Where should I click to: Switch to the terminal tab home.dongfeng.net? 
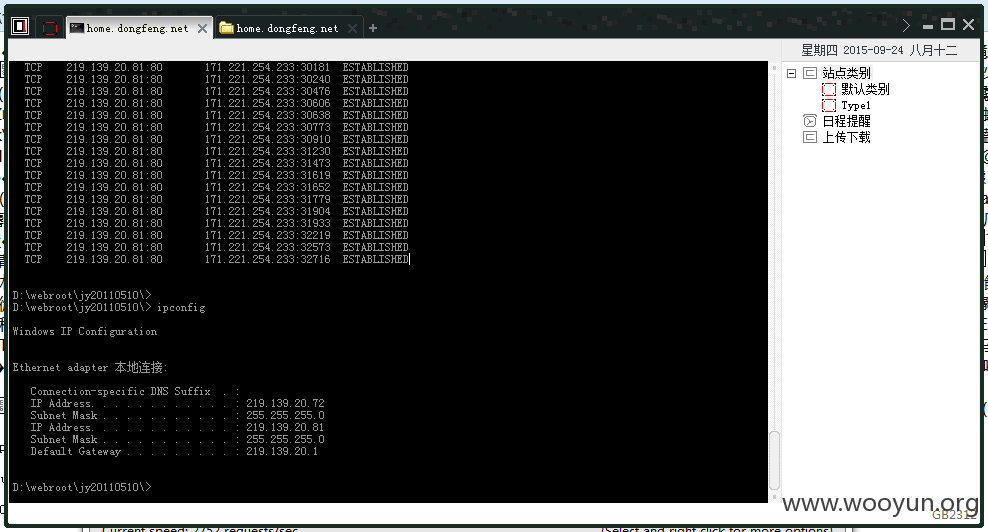coord(137,28)
